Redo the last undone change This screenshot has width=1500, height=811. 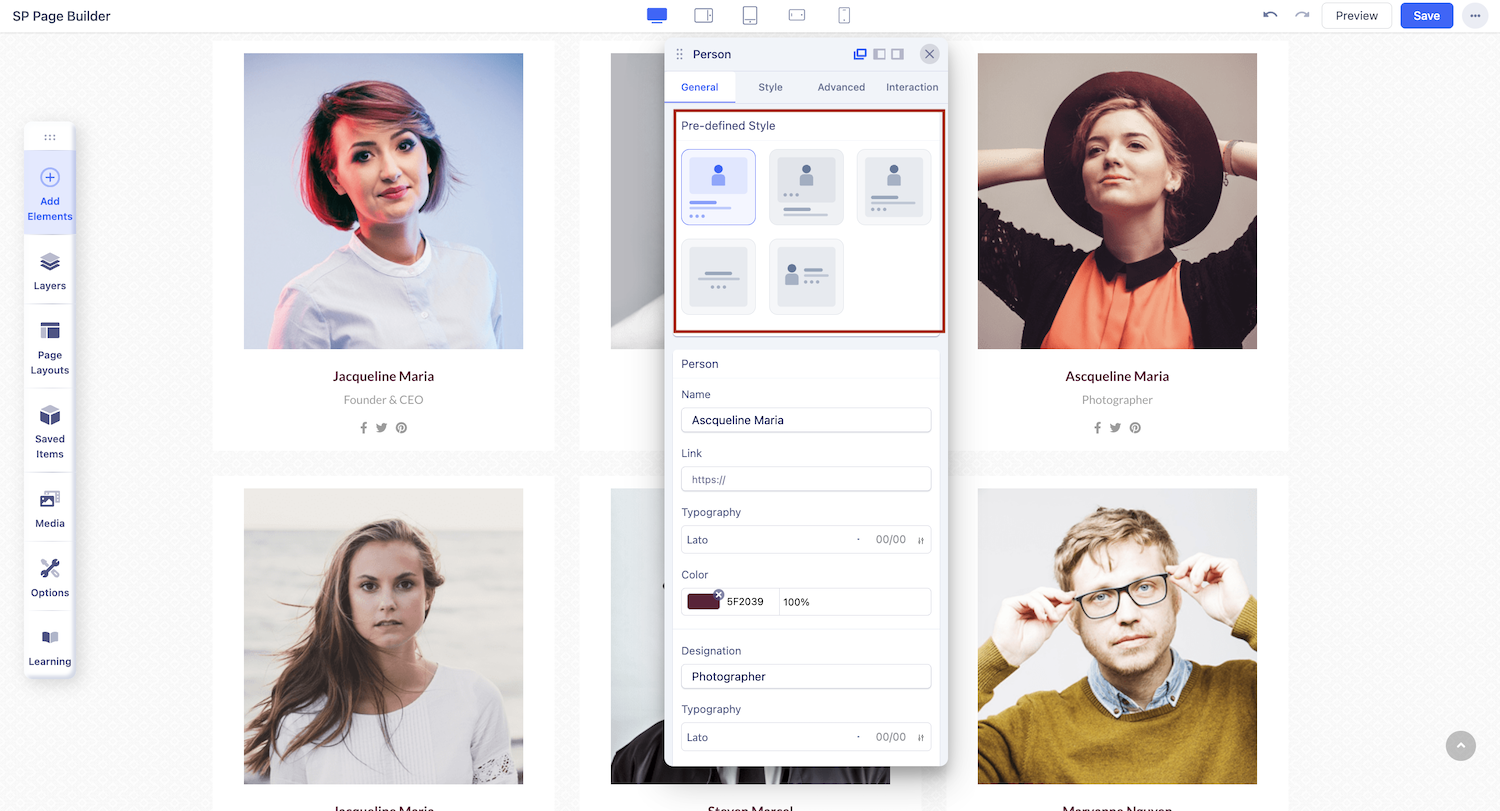pos(1302,15)
